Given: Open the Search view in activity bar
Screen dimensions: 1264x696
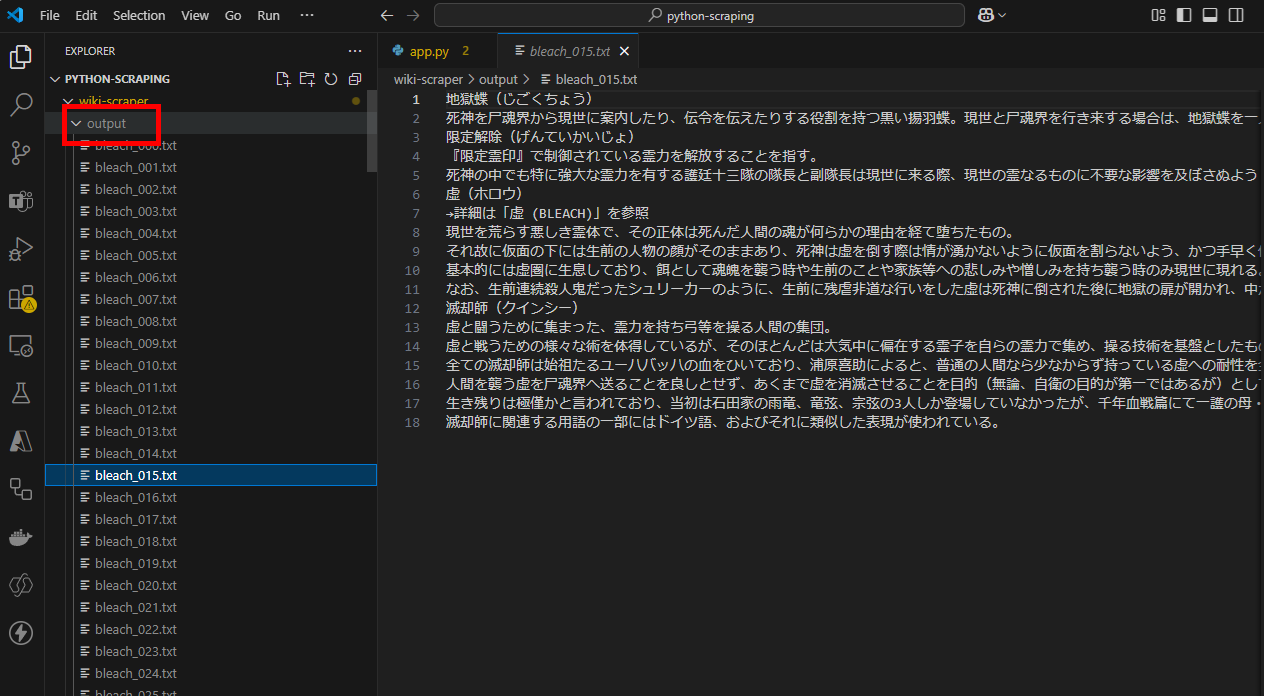Looking at the screenshot, I should point(21,105).
